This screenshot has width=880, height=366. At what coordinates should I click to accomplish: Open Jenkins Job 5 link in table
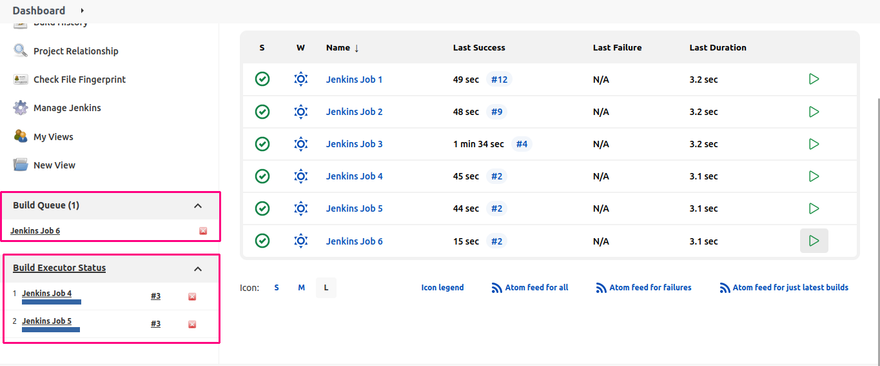pyautogui.click(x=354, y=209)
